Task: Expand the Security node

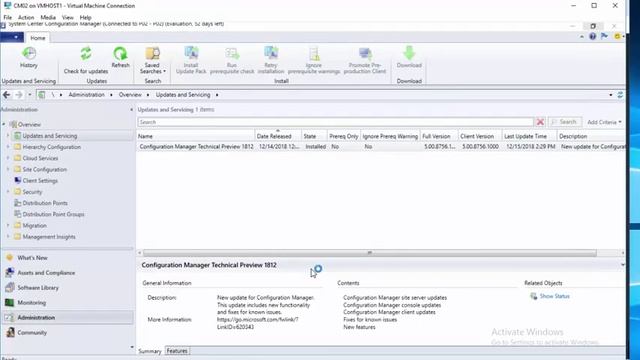Action: (x=8, y=192)
